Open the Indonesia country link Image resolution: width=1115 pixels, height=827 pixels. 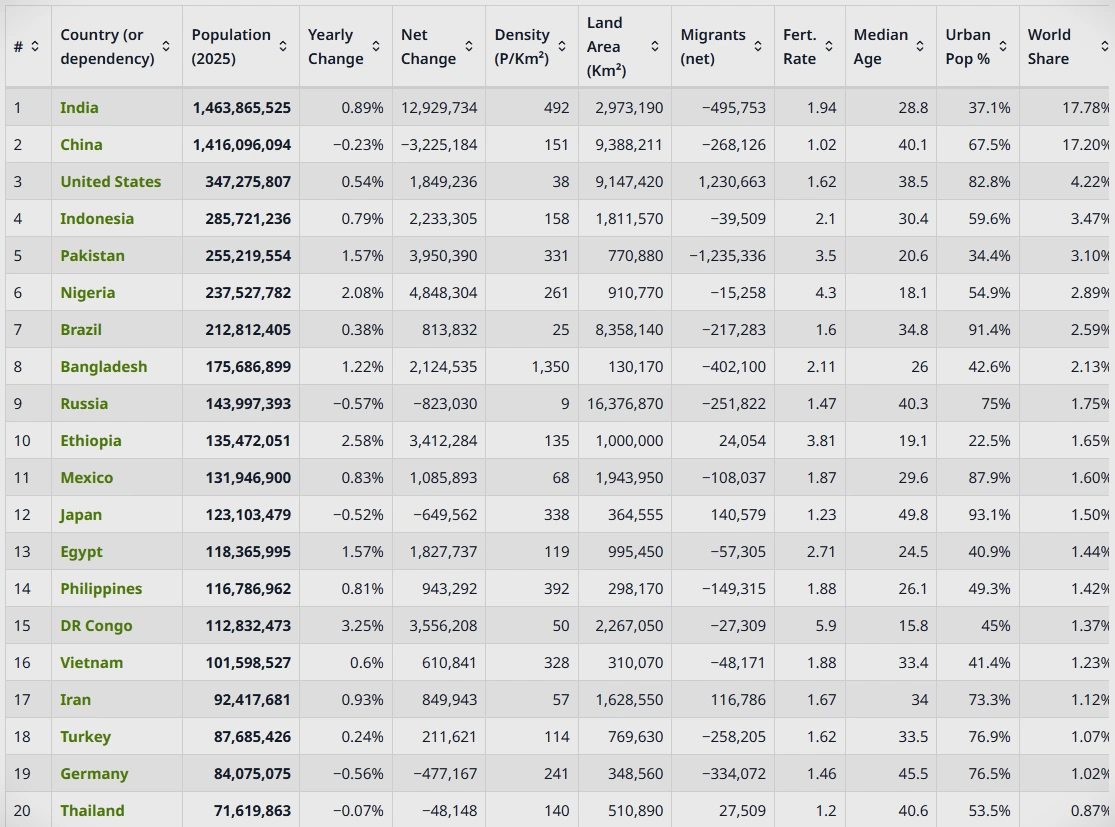click(x=97, y=218)
